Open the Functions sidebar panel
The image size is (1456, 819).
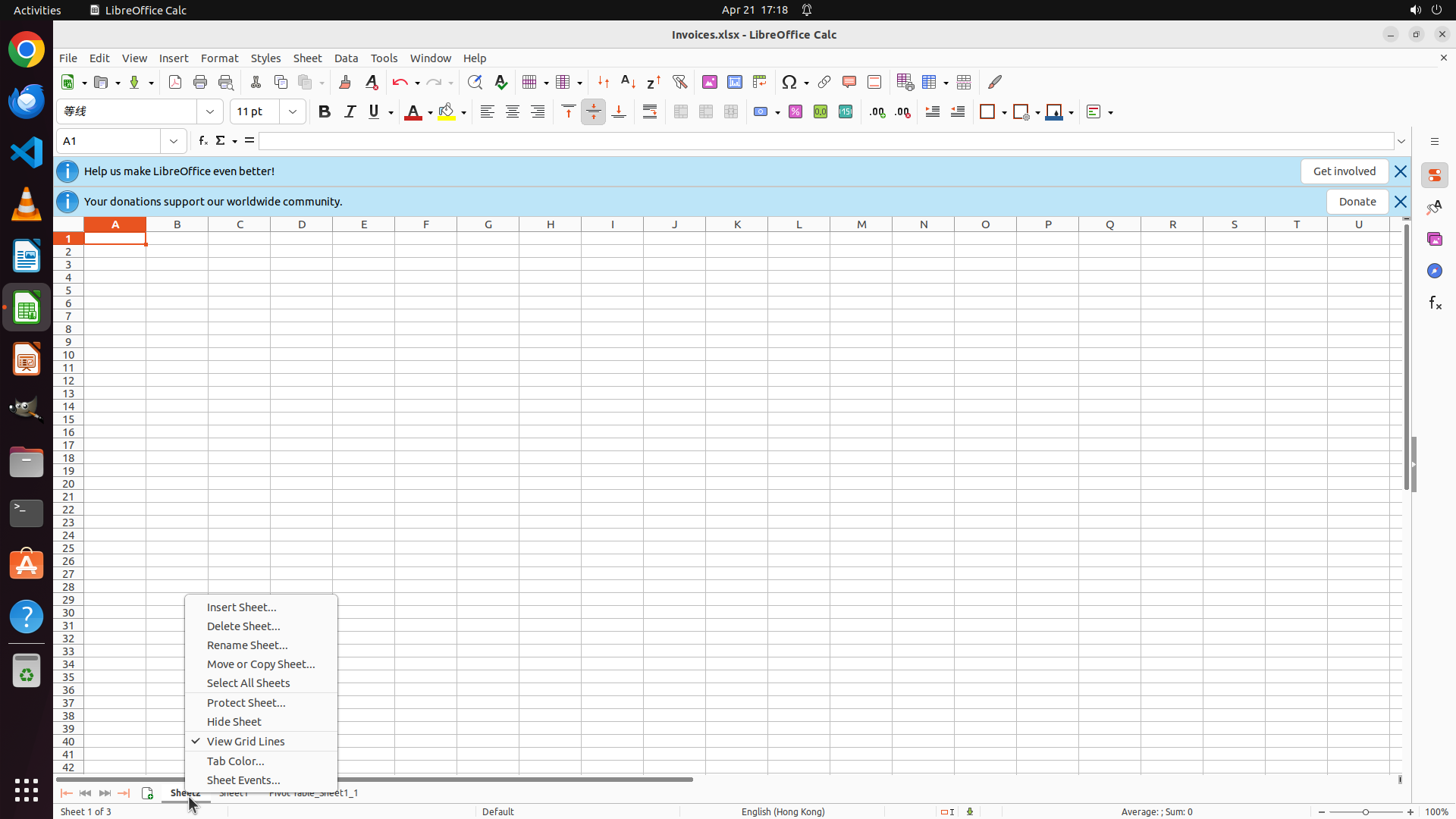(1435, 303)
